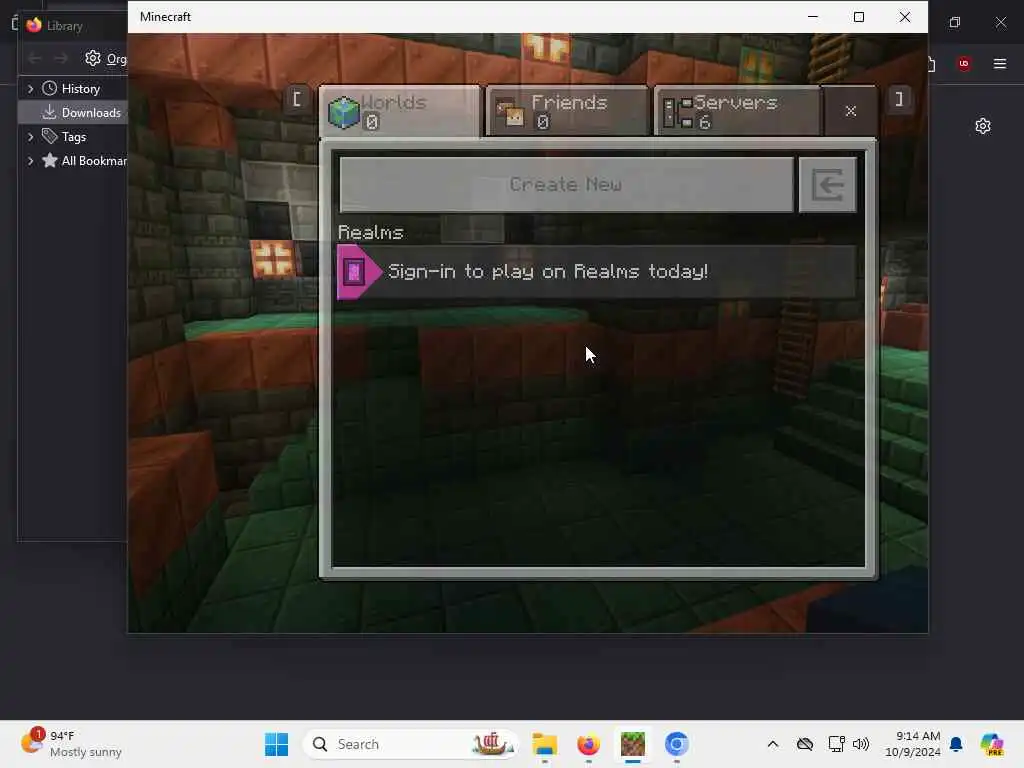This screenshot has height=768, width=1024.
Task: Switch to the Worlds tab
Action: click(x=400, y=111)
